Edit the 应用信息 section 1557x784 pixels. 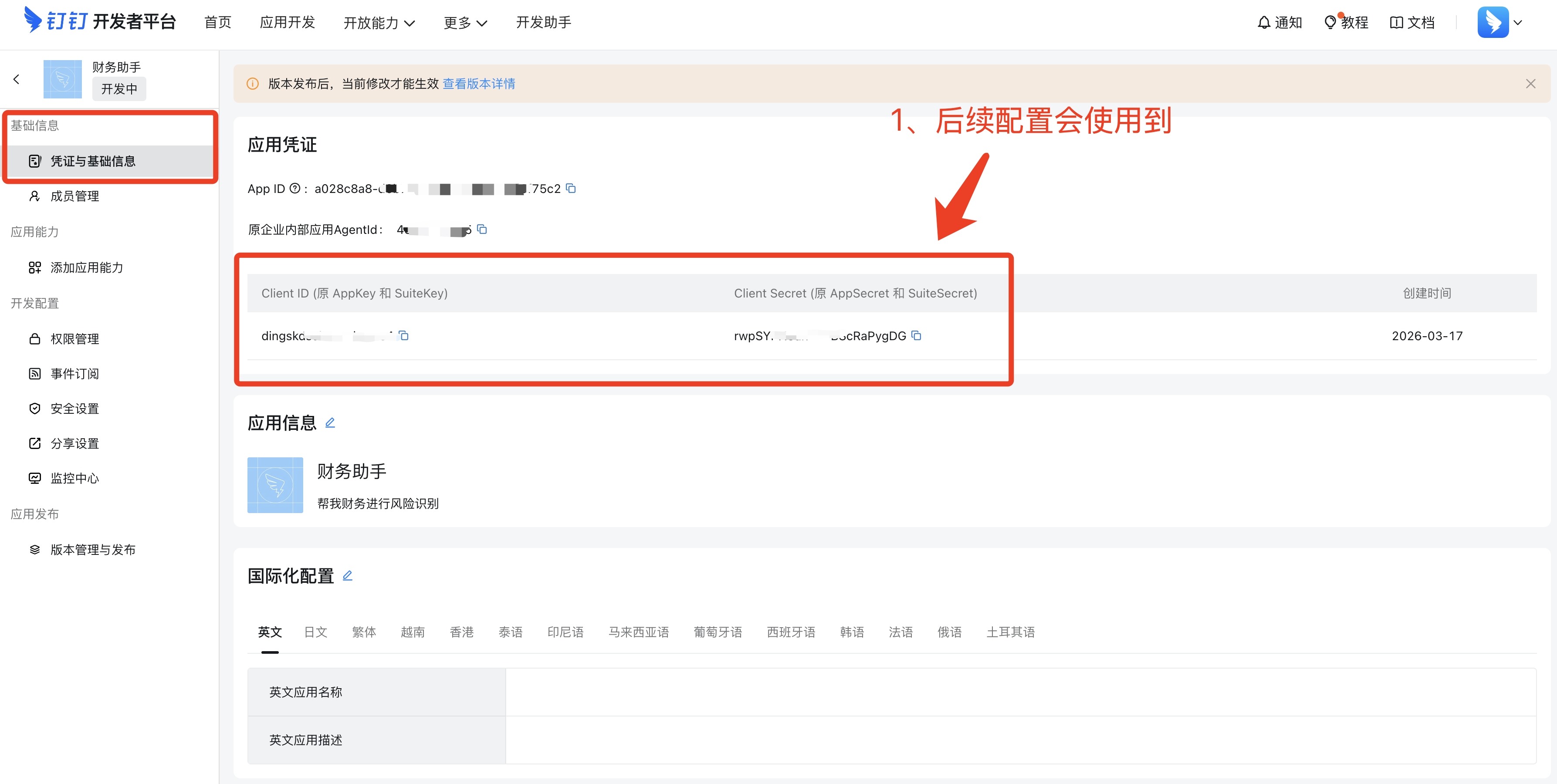pos(330,422)
